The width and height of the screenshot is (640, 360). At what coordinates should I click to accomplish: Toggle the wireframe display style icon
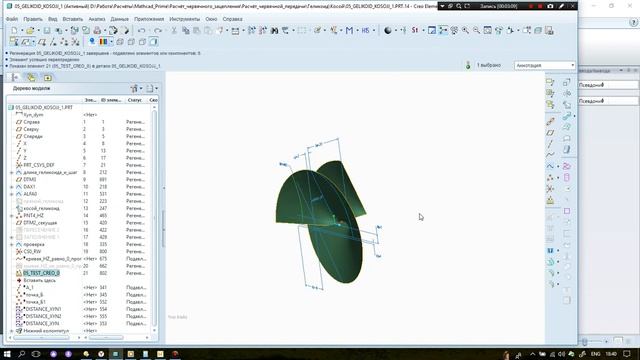pyautogui.click(x=120, y=42)
